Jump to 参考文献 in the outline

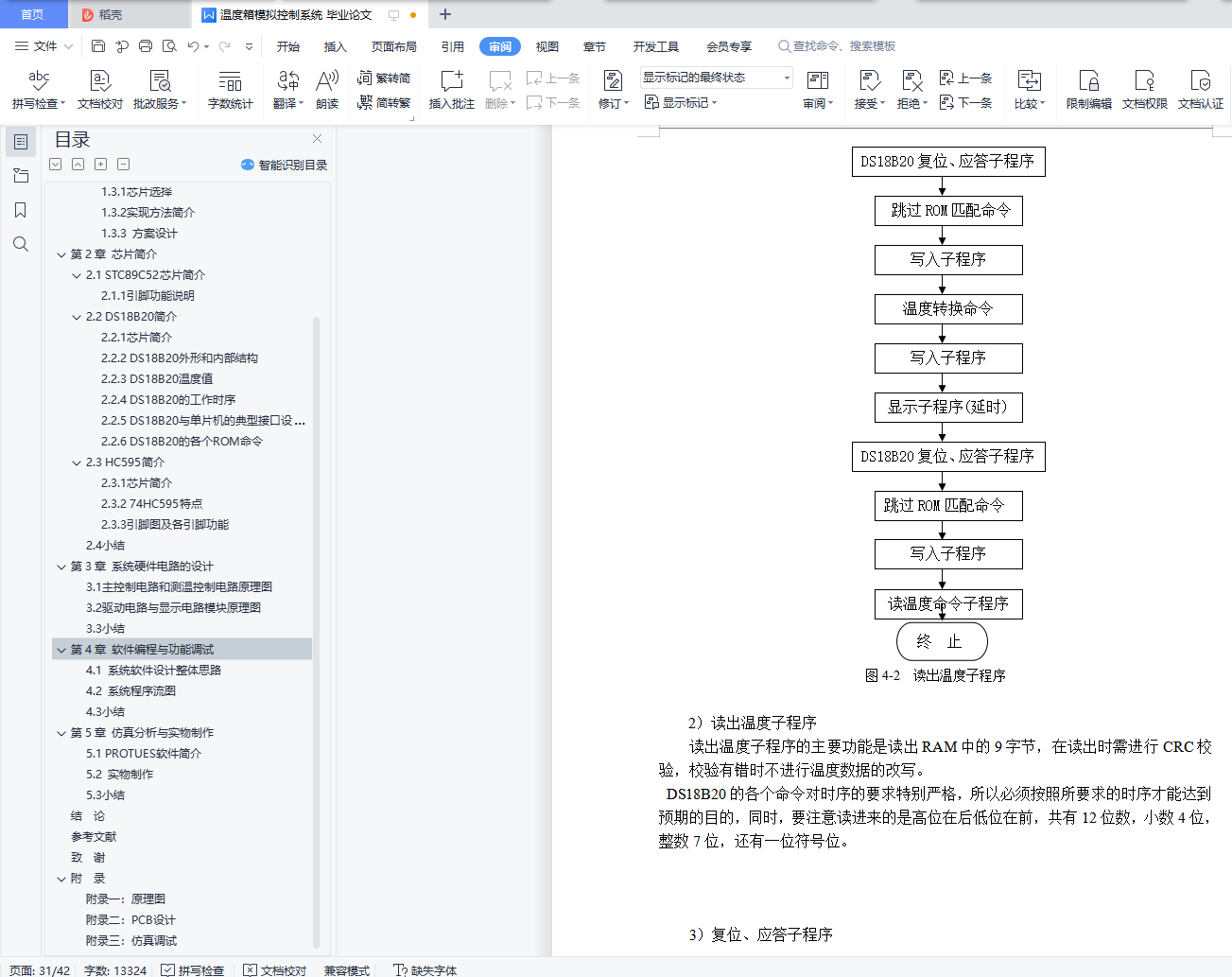(x=94, y=837)
